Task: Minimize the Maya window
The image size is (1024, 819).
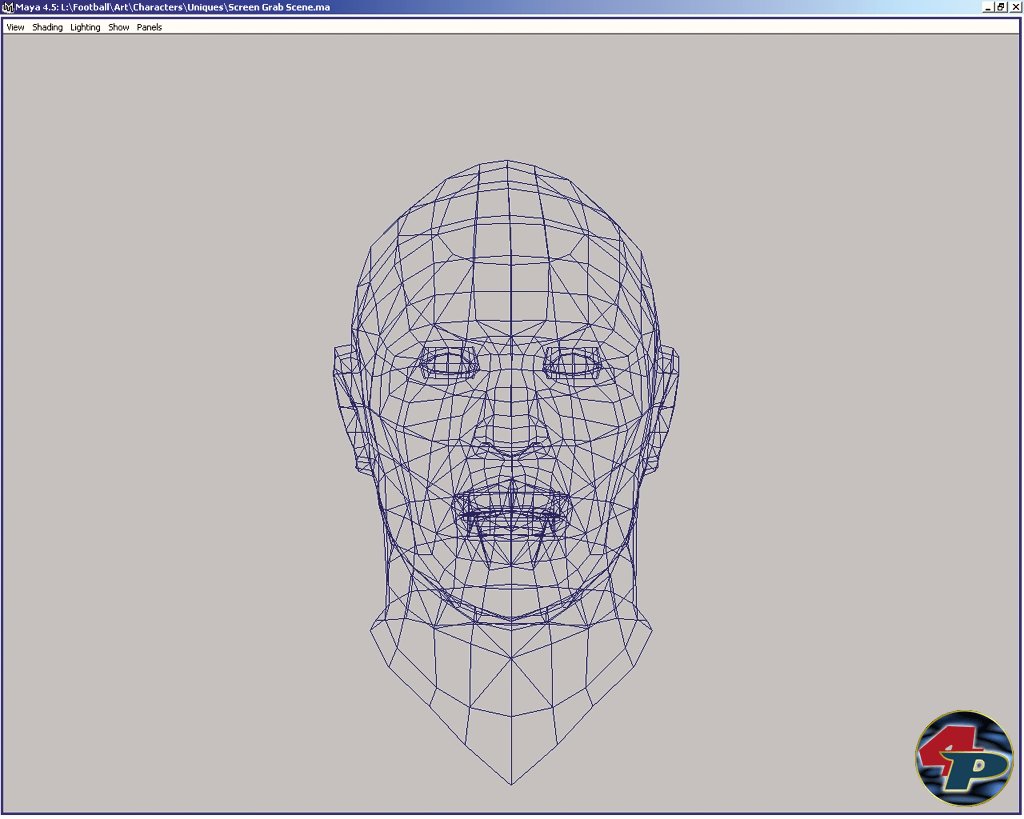Action: (x=987, y=7)
